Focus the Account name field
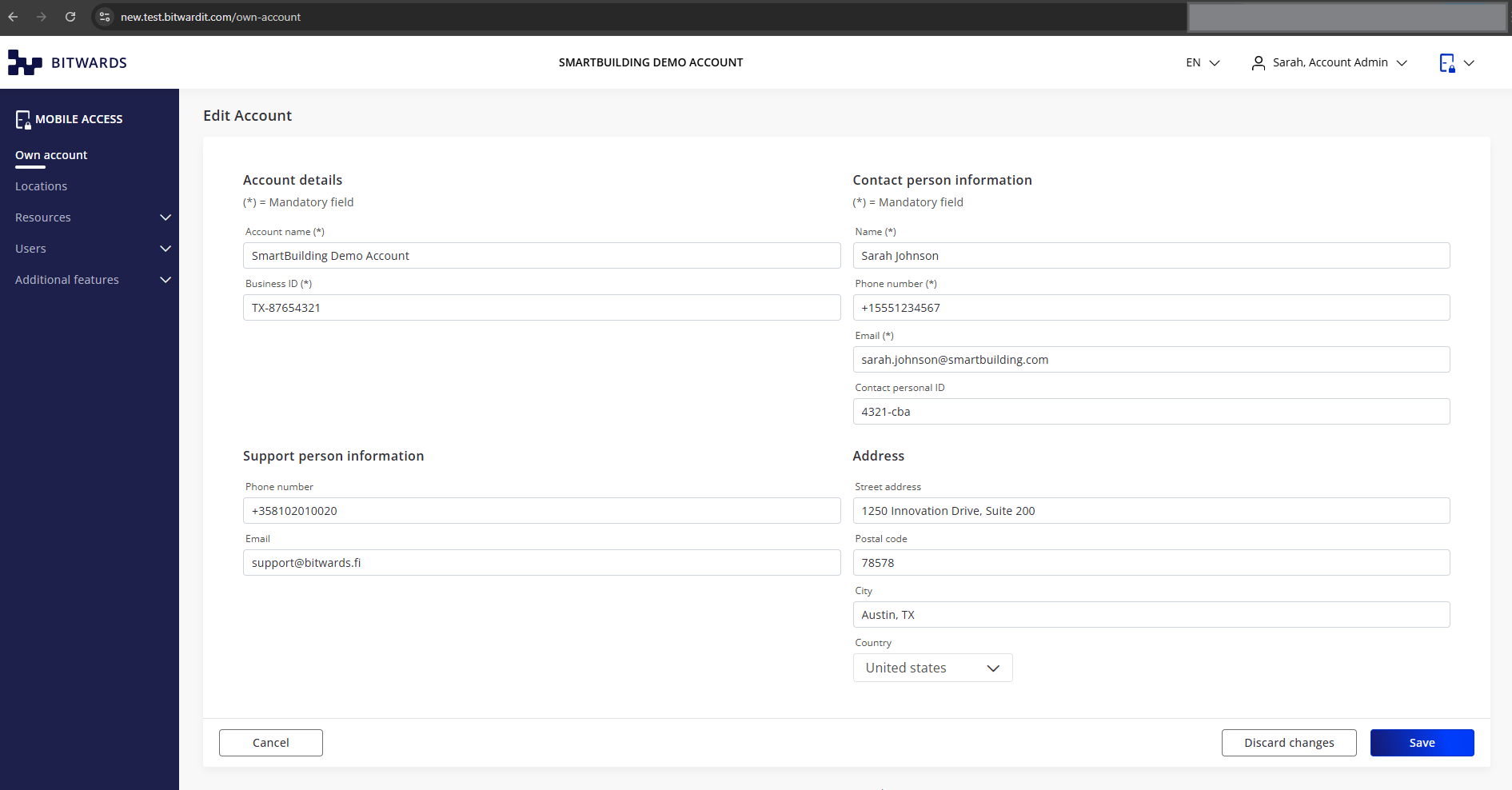Screen dimensions: 1512x790 (x=541, y=256)
